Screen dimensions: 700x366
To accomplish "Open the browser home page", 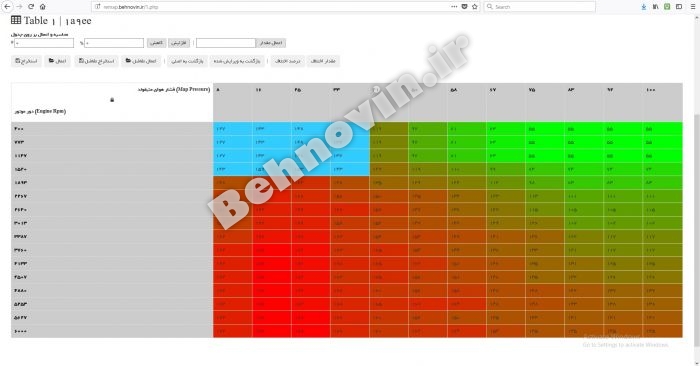I will 42,7.
